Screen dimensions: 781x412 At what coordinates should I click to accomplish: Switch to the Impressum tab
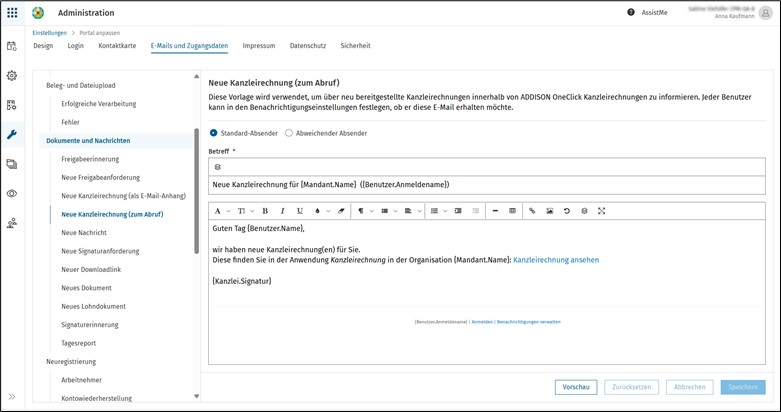[x=259, y=46]
